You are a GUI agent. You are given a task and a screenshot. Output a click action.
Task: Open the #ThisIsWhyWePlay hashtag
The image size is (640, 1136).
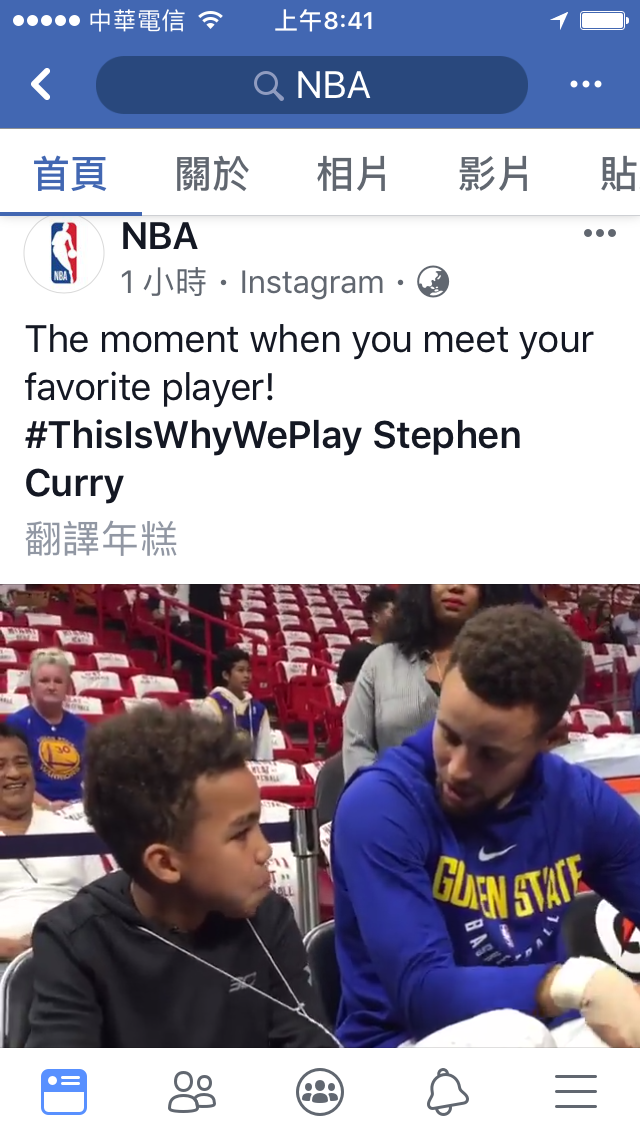(193, 436)
